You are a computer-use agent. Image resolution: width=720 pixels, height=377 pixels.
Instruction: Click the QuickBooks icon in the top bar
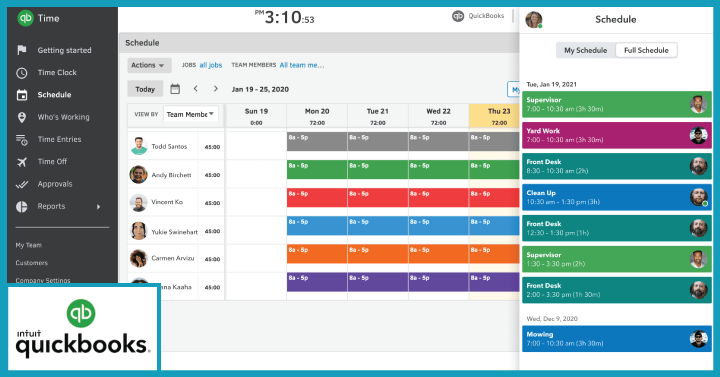point(458,16)
